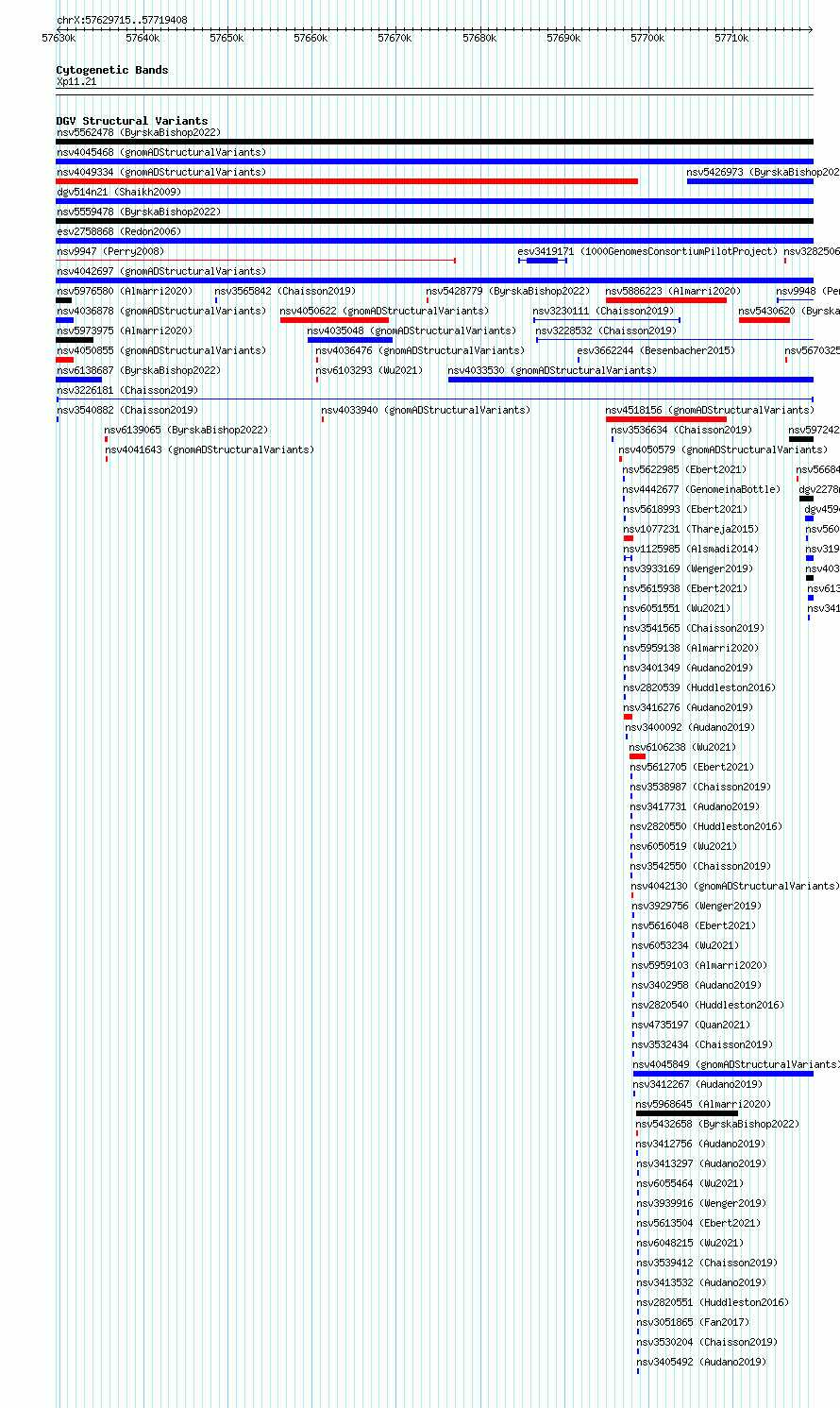Image resolution: width=840 pixels, height=1408 pixels.
Task: Open nsv5559478 (ByrskaBishop2022) label
Action: [139, 212]
